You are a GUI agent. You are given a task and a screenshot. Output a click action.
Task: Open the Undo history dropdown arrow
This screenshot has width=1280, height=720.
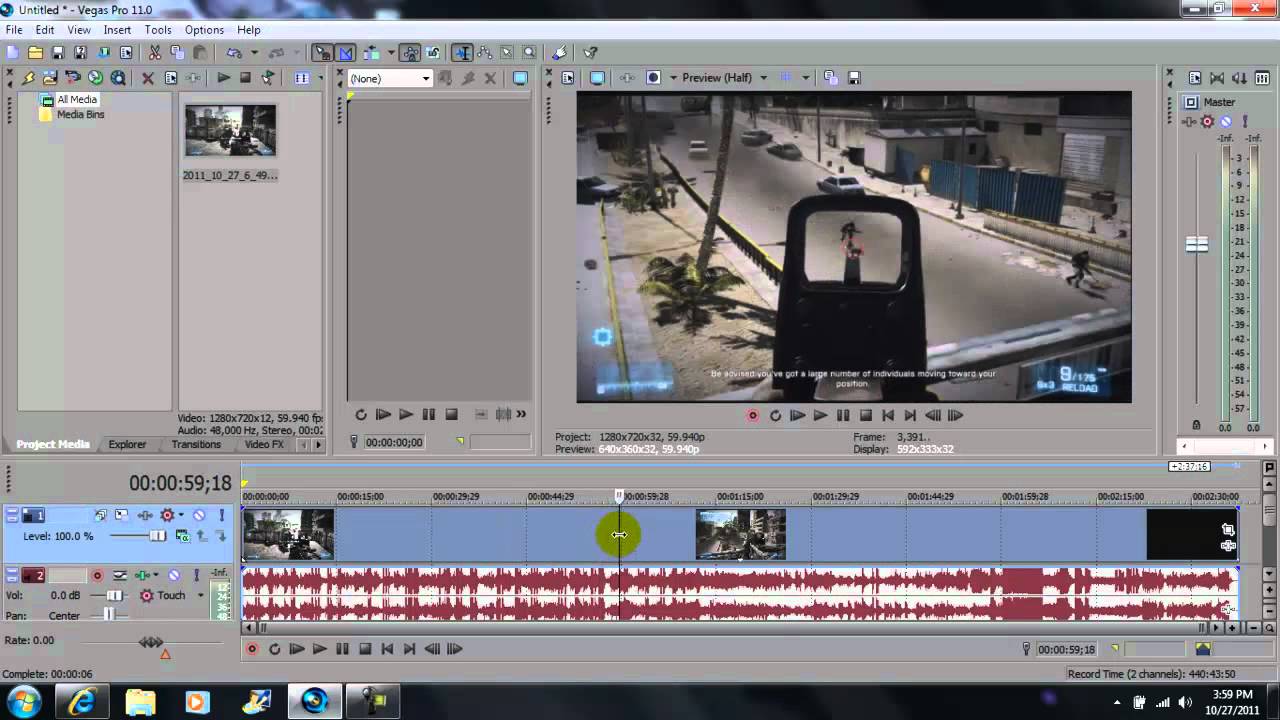(x=254, y=53)
